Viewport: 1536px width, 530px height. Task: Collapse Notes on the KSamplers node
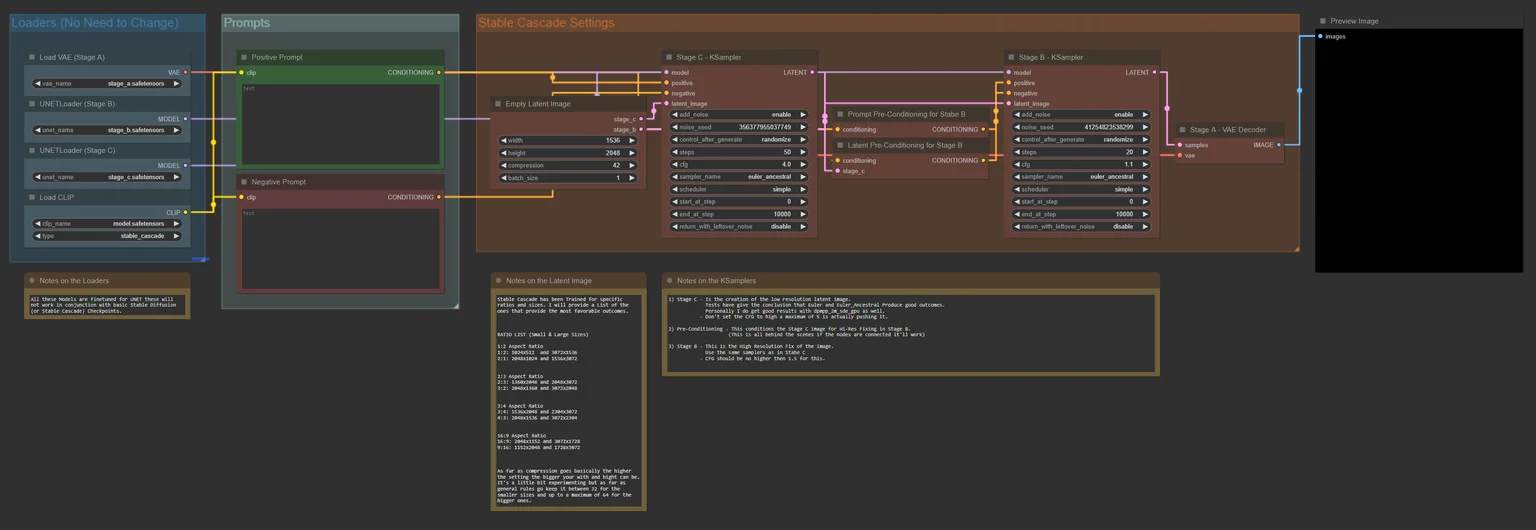pyautogui.click(x=669, y=281)
